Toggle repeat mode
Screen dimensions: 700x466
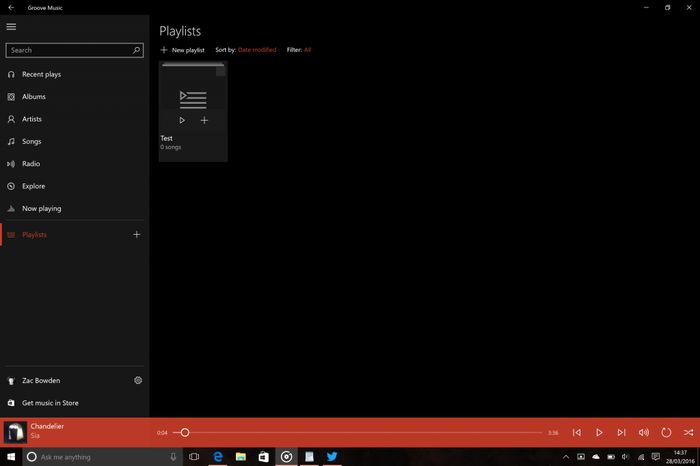(x=666, y=432)
